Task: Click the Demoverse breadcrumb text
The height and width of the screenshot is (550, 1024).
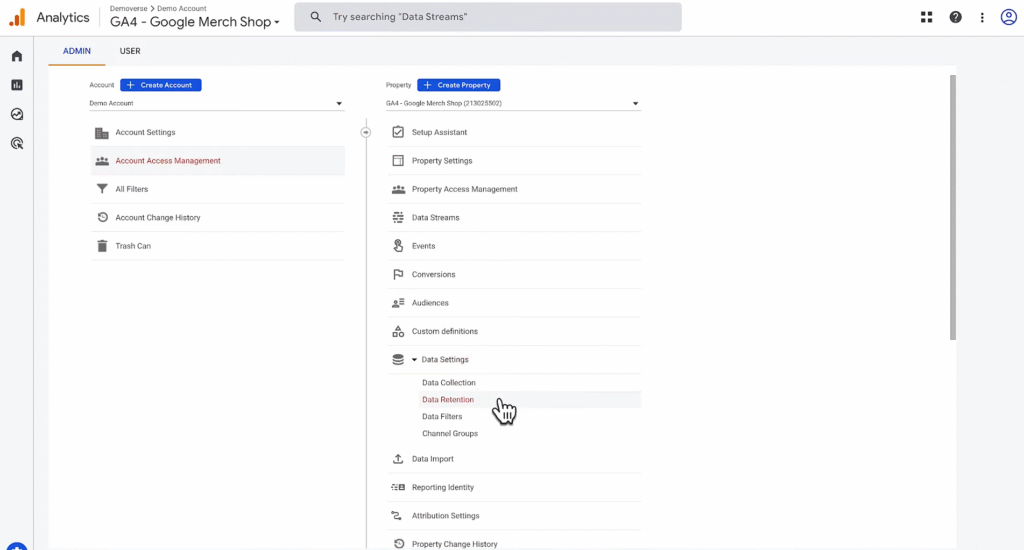Action: 129,8
